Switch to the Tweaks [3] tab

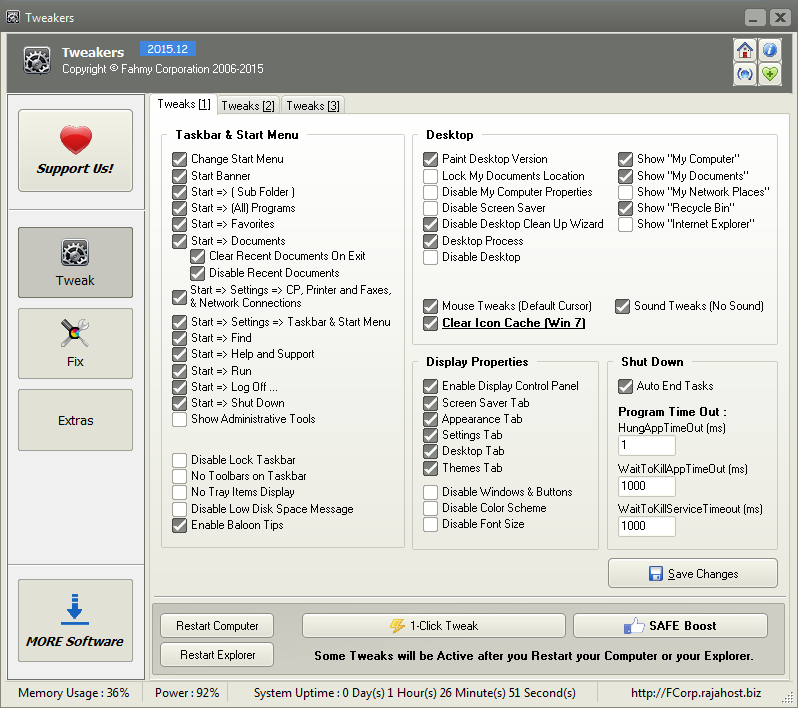point(312,106)
